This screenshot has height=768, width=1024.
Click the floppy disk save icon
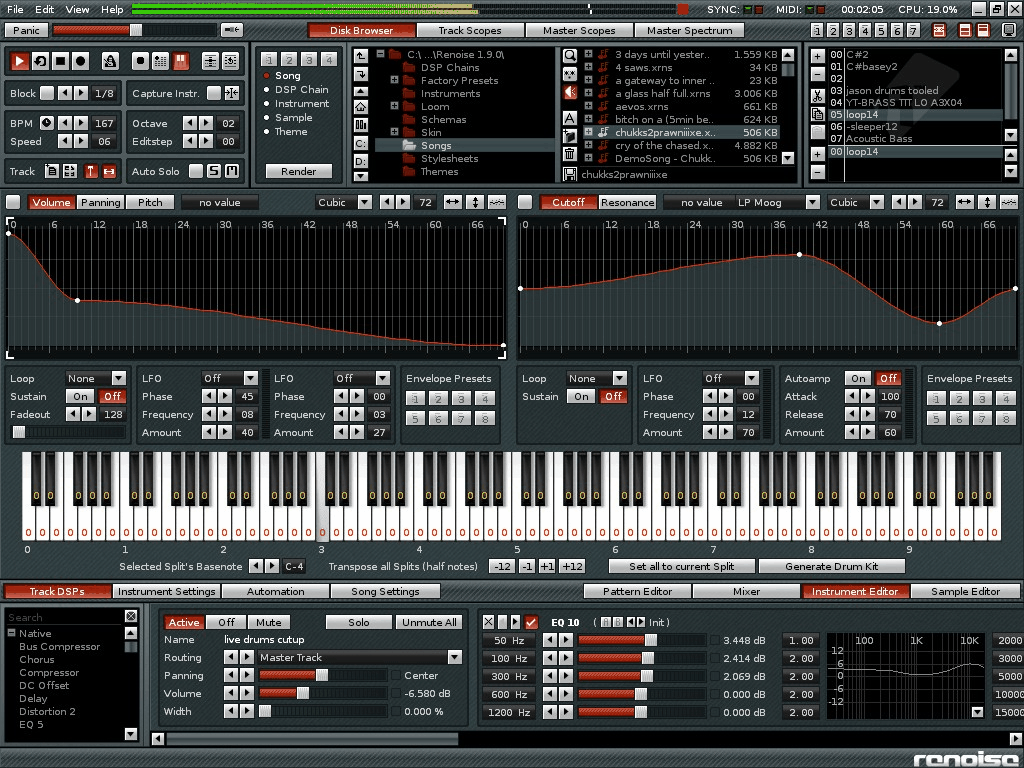[x=569, y=174]
